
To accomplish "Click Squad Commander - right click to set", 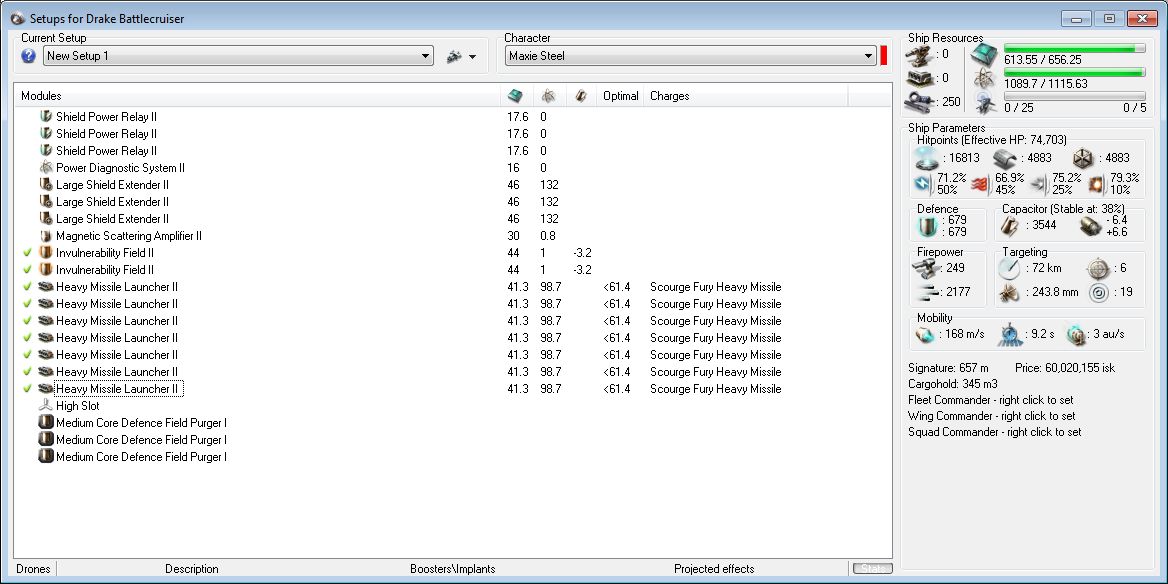I will 994,432.
